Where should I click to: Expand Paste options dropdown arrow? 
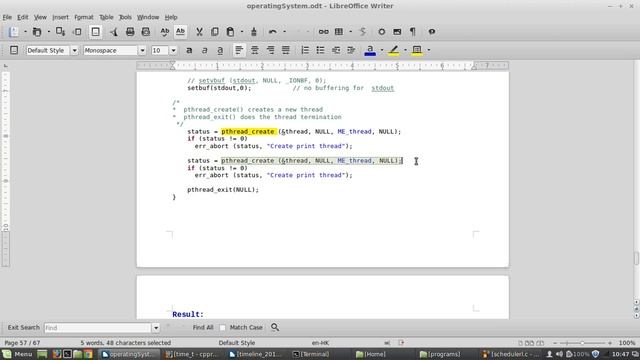pos(242,32)
